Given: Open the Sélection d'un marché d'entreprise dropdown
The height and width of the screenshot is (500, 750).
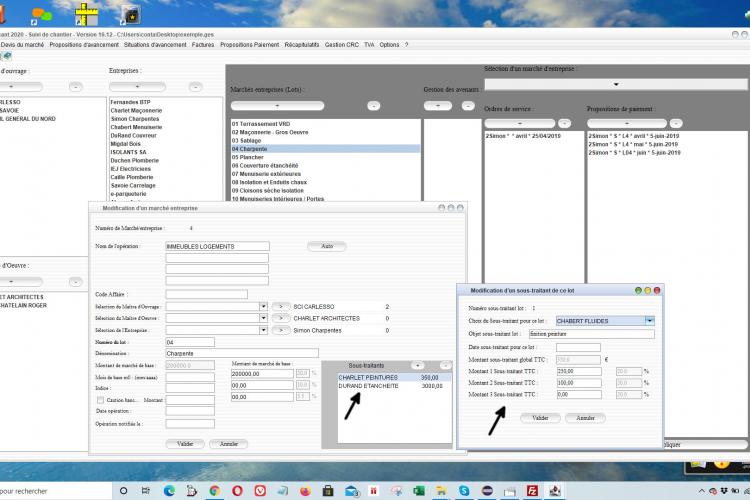Looking at the screenshot, I should (x=616, y=84).
